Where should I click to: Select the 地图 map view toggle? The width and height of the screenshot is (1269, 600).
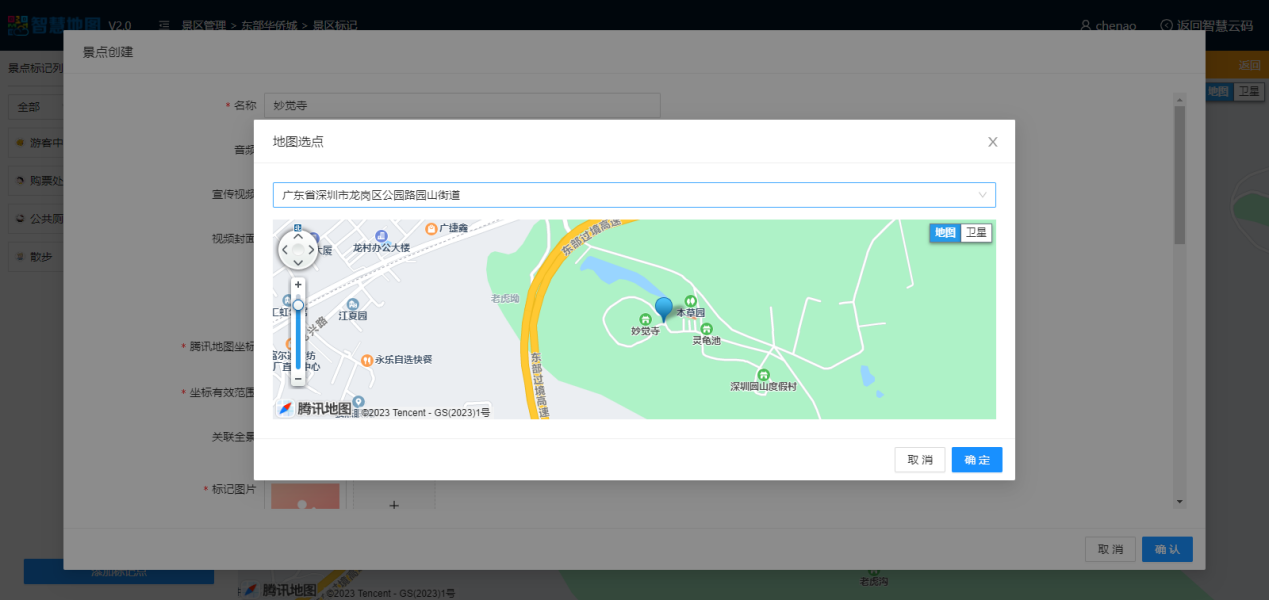pyautogui.click(x=945, y=233)
